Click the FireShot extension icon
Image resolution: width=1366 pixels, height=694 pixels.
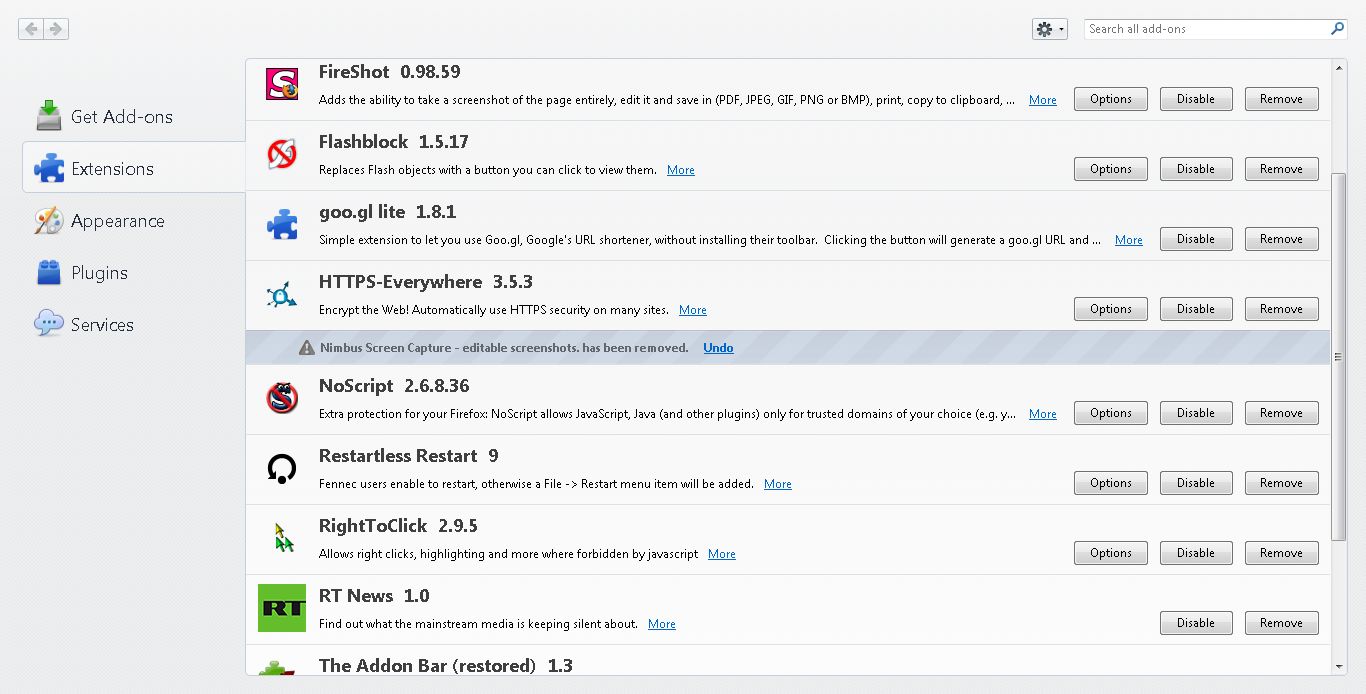pyautogui.click(x=282, y=83)
